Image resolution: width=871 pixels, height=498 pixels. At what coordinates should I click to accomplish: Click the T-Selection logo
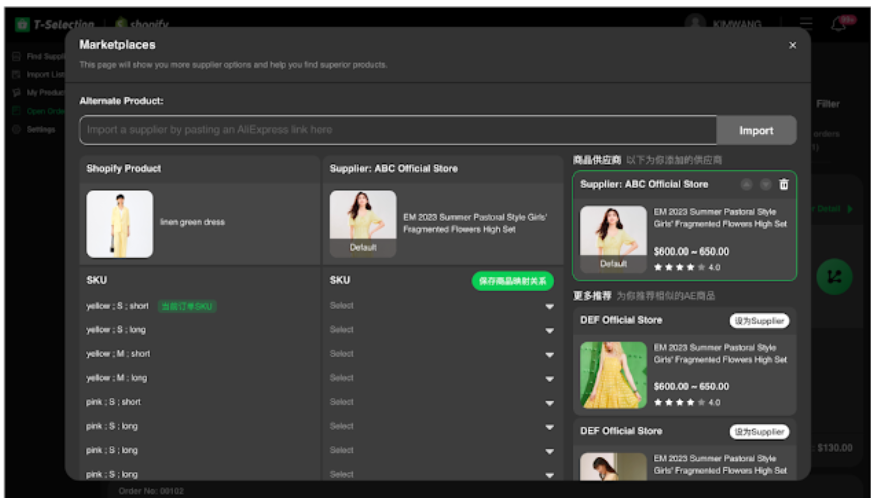click(56, 24)
